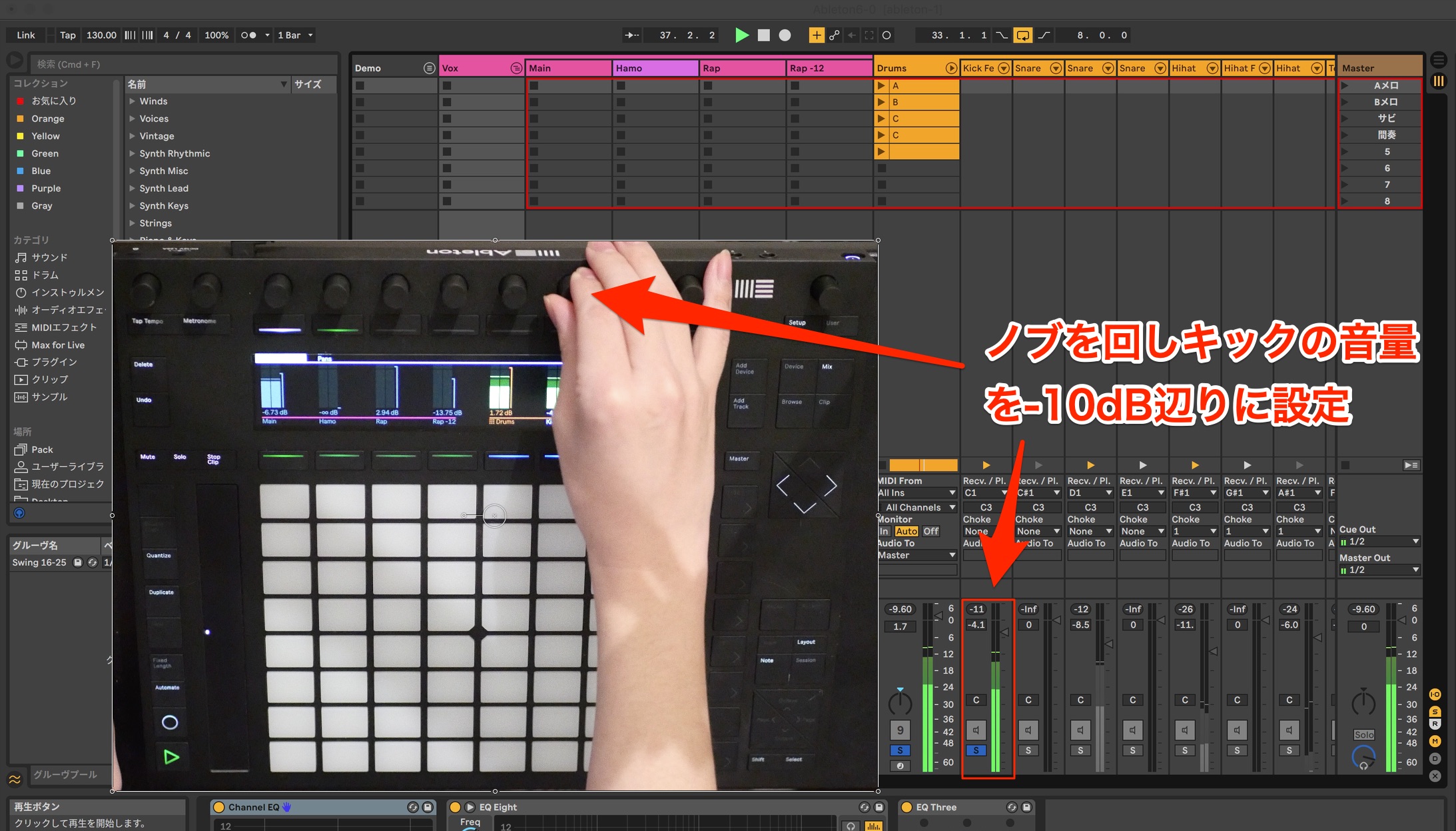
Task: Set Monitor to Off
Action: point(930,531)
